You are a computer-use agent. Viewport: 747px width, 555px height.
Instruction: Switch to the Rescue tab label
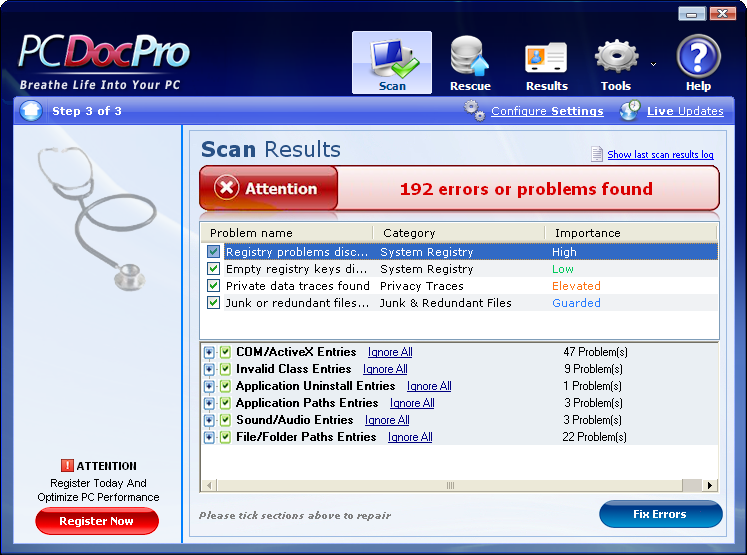click(x=470, y=86)
